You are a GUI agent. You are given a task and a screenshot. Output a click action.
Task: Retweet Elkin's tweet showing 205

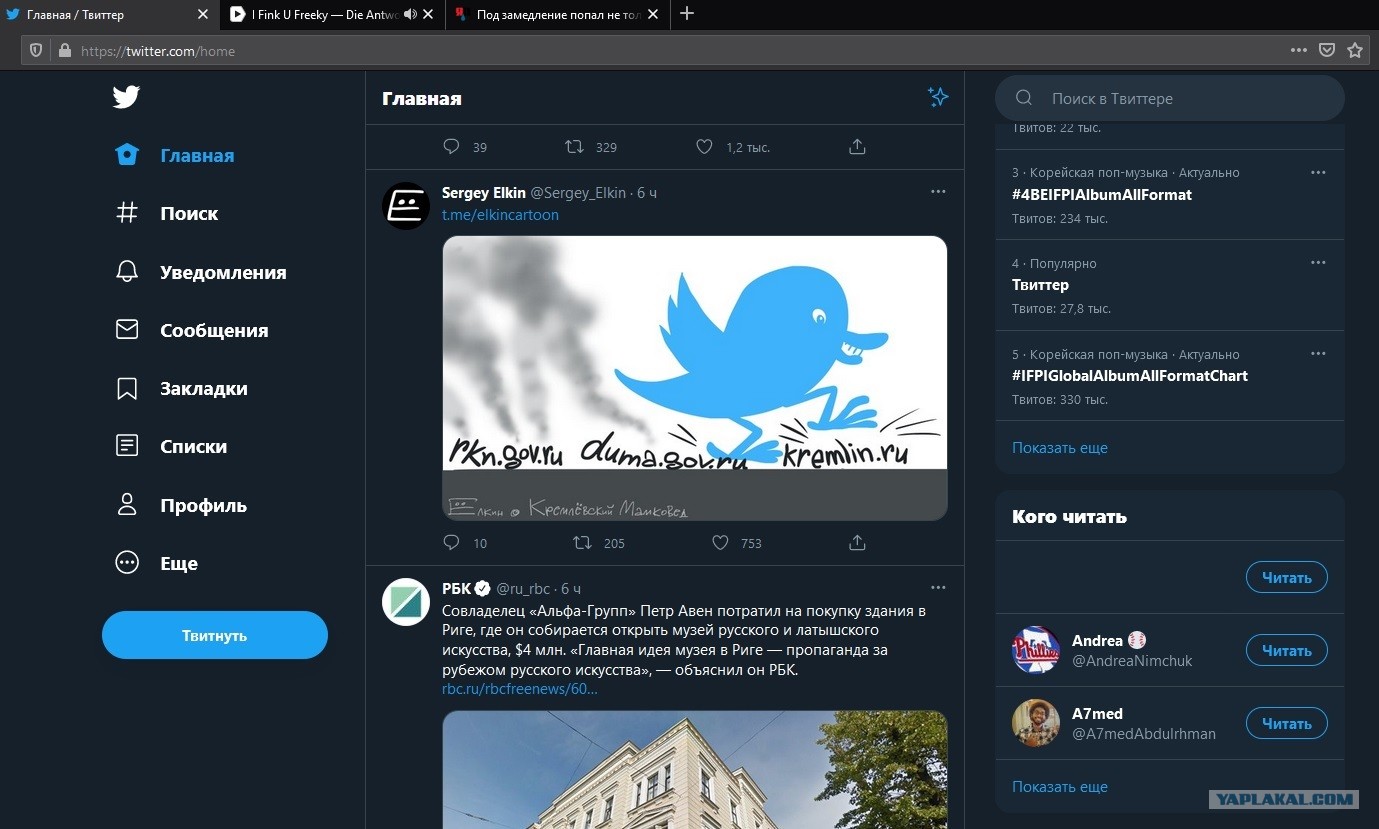coord(582,543)
